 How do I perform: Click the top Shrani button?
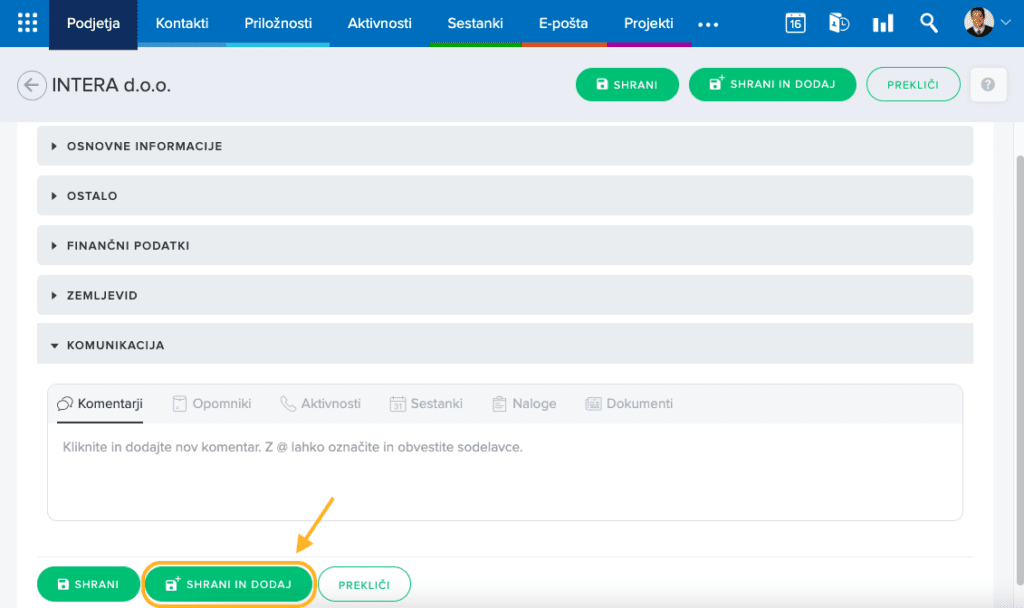[x=627, y=85]
